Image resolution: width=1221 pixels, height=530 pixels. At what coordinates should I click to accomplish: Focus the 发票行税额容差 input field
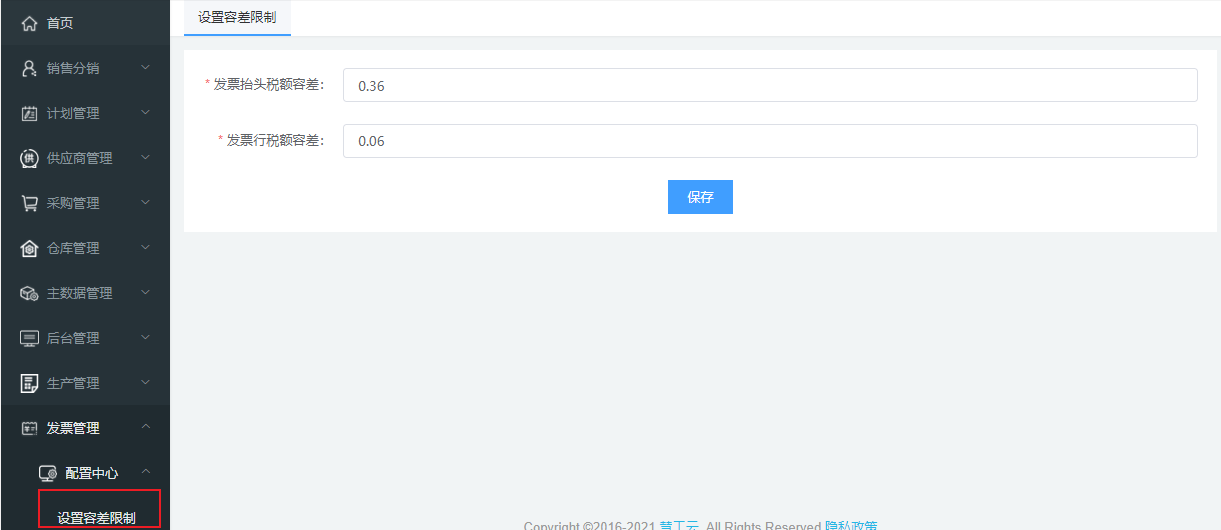[x=769, y=141]
